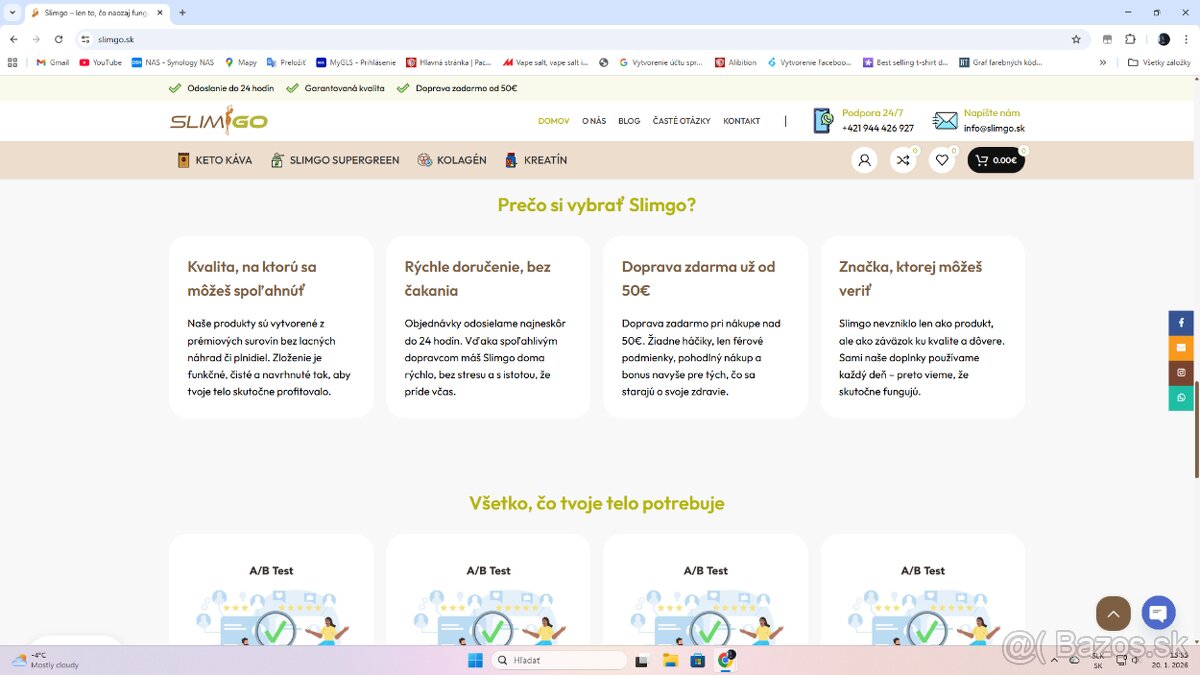The image size is (1200, 675).
Task: Open Instagram side button
Action: tap(1181, 373)
